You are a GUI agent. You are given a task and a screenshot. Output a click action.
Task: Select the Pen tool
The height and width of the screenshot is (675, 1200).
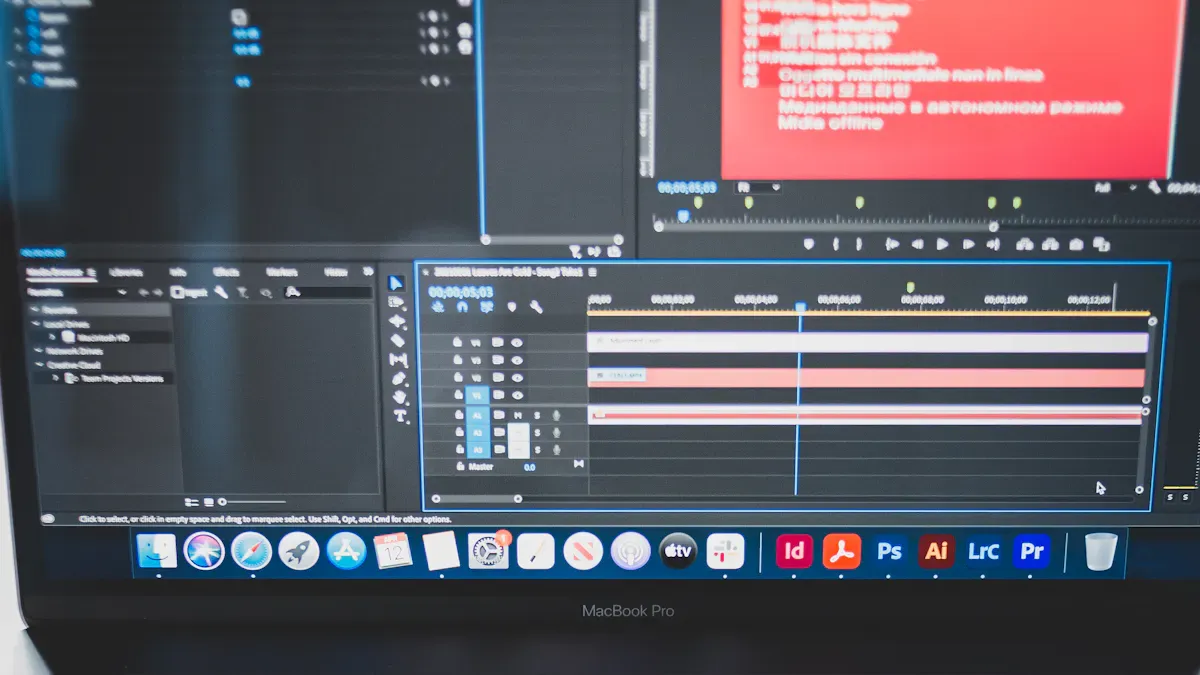399,379
